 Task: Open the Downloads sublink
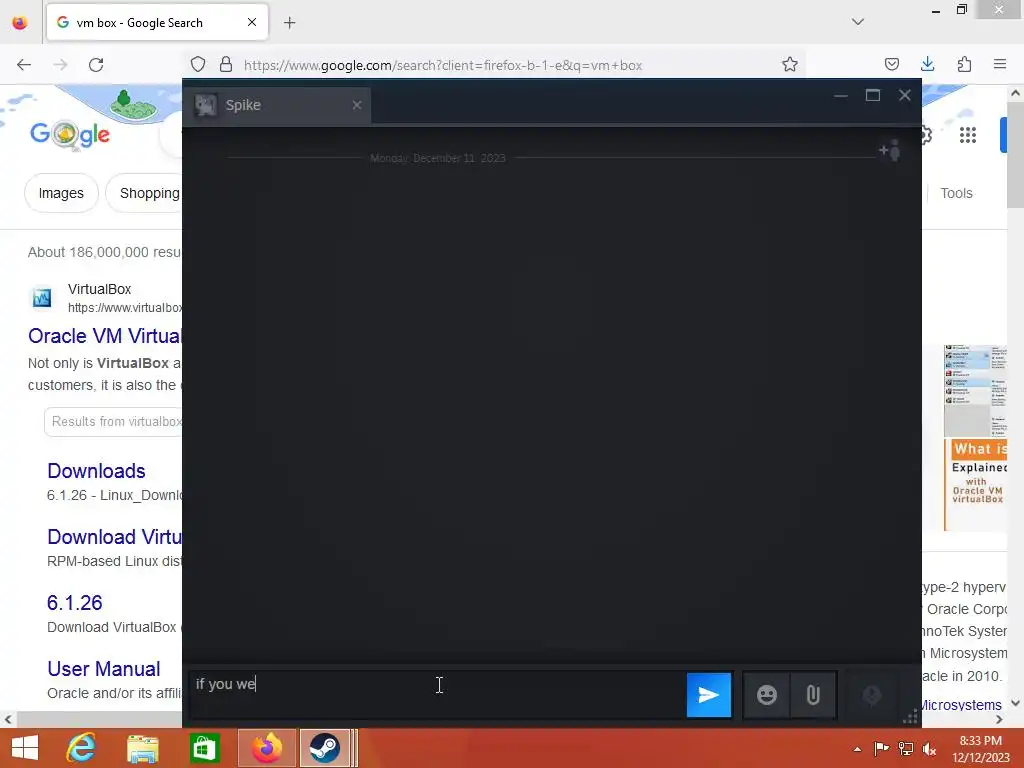coord(96,471)
